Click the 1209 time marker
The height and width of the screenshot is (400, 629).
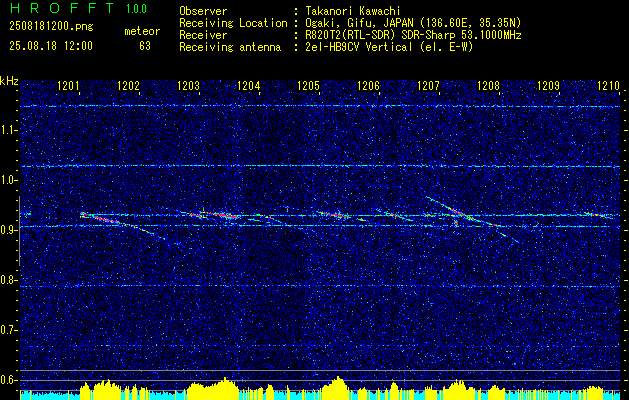(548, 85)
